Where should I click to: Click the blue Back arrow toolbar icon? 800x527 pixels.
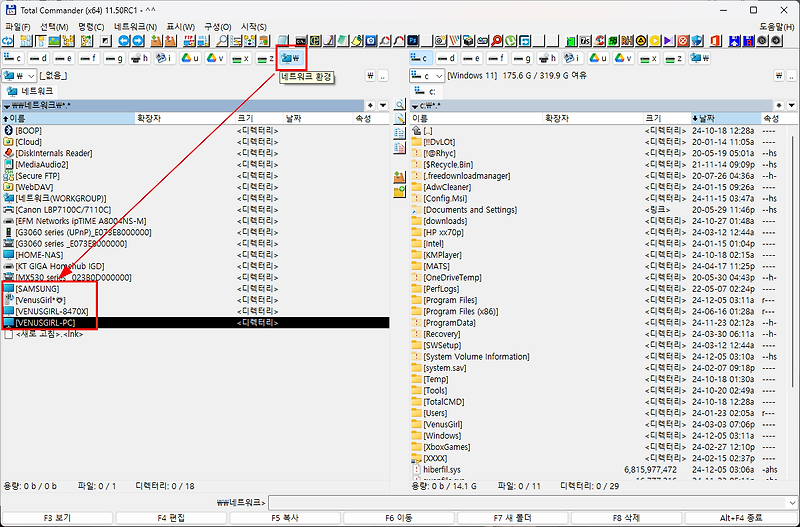pyautogui.click(x=124, y=41)
